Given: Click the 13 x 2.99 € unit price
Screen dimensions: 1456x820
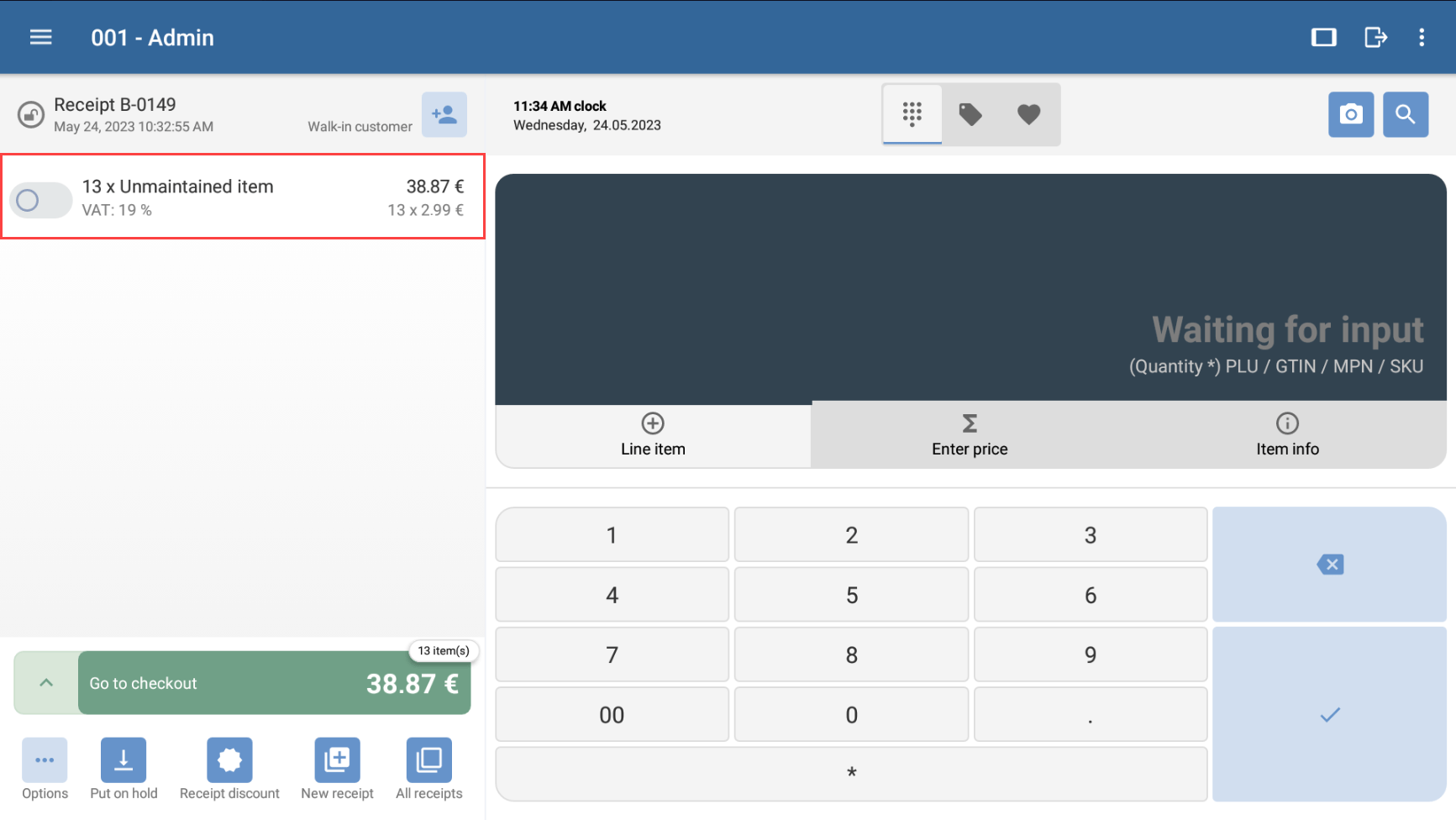Looking at the screenshot, I should pos(425,210).
